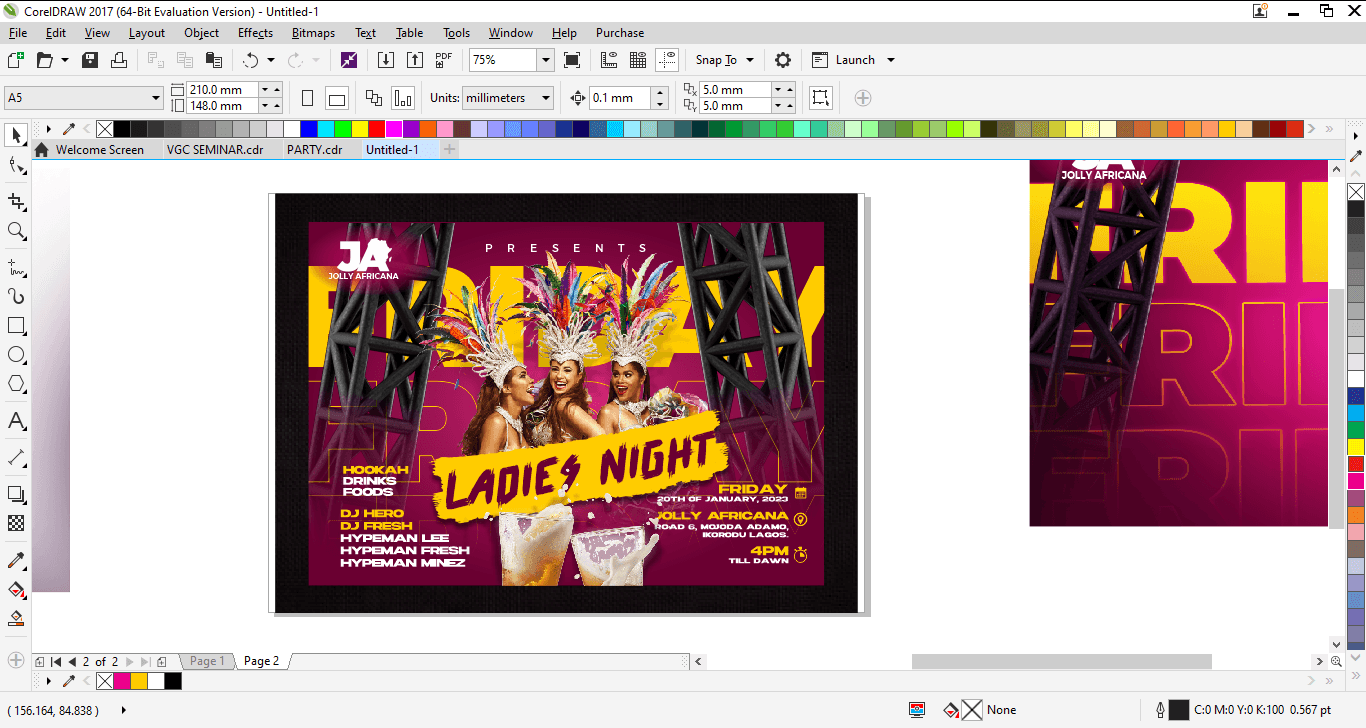The width and height of the screenshot is (1366, 728).
Task: Open the Effects menu
Action: [255, 33]
